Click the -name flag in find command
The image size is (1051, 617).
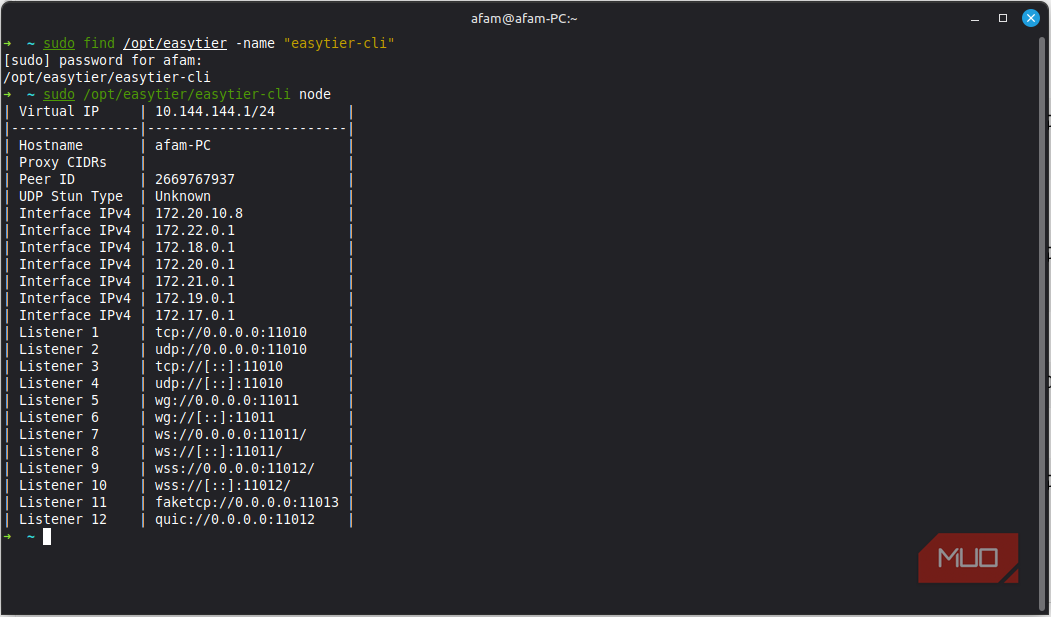[255, 44]
